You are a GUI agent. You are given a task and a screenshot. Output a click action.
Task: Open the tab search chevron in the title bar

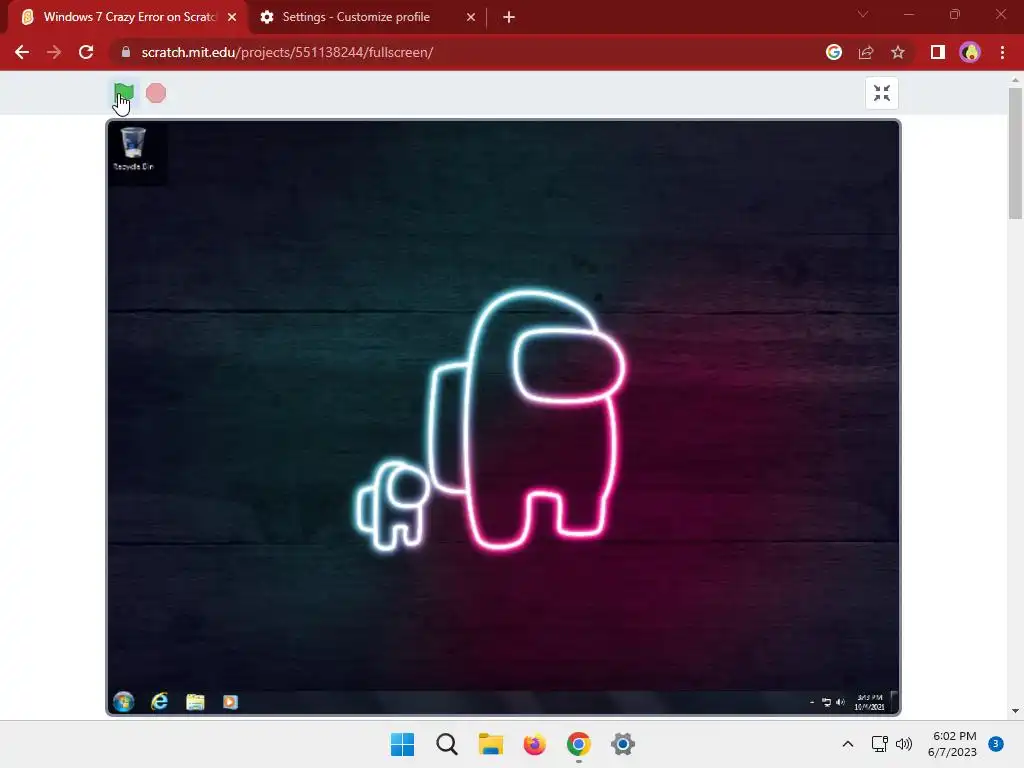(x=863, y=14)
